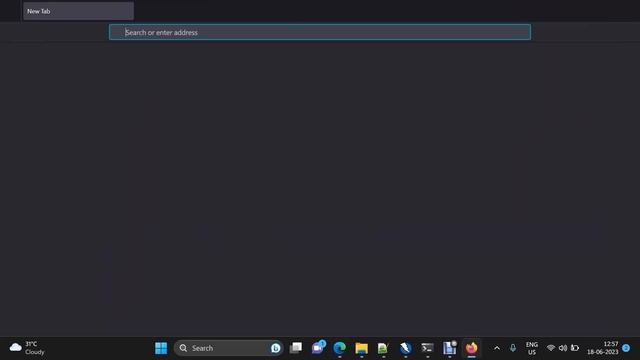The image size is (640, 360).
Task: Open the Terminal icon in the taskbar
Action: pyautogui.click(x=427, y=348)
